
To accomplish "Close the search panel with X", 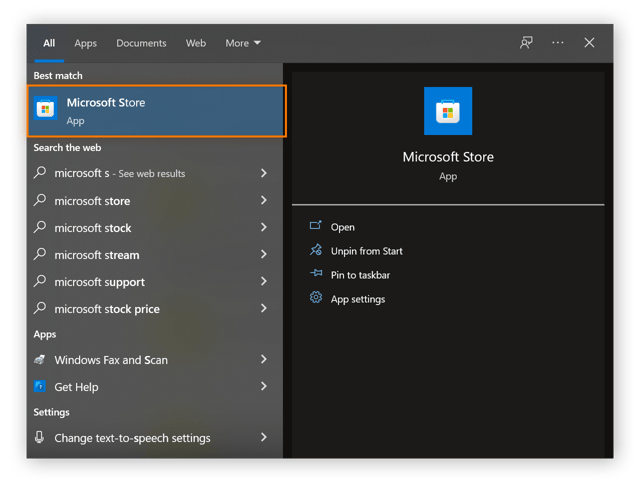I will [x=589, y=42].
